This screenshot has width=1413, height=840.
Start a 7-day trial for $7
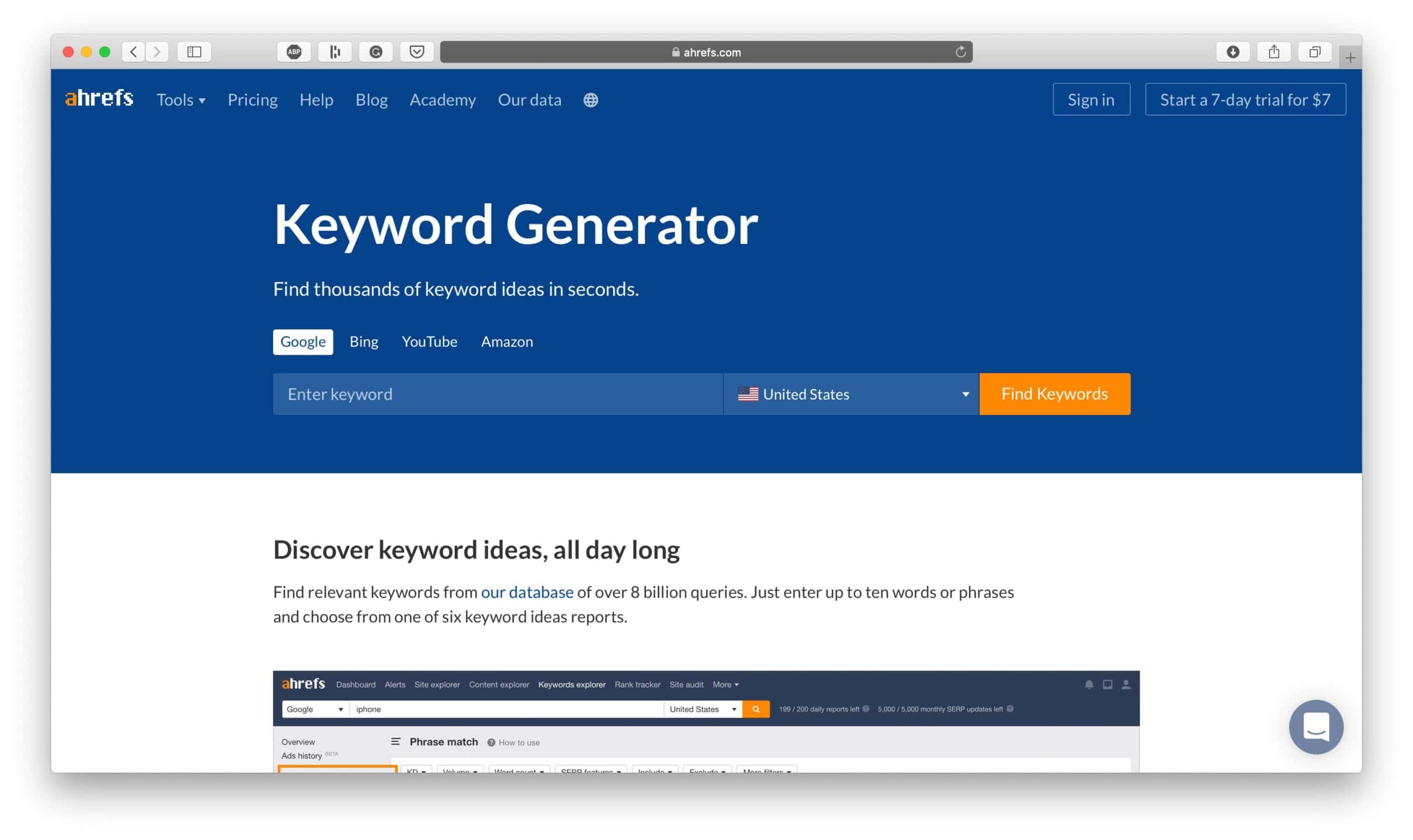(1245, 100)
